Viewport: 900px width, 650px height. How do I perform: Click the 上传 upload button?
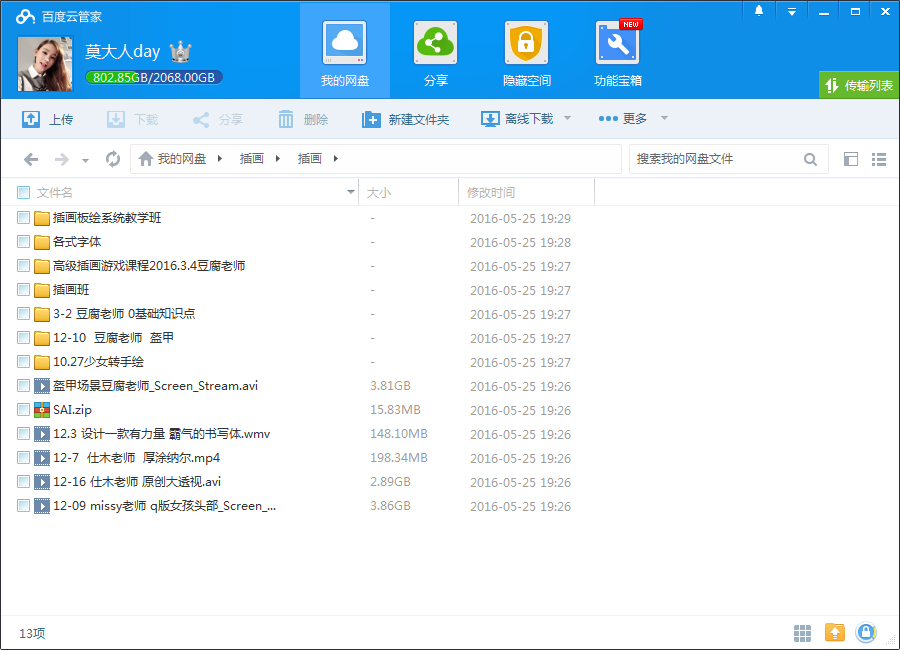pyautogui.click(x=47, y=119)
